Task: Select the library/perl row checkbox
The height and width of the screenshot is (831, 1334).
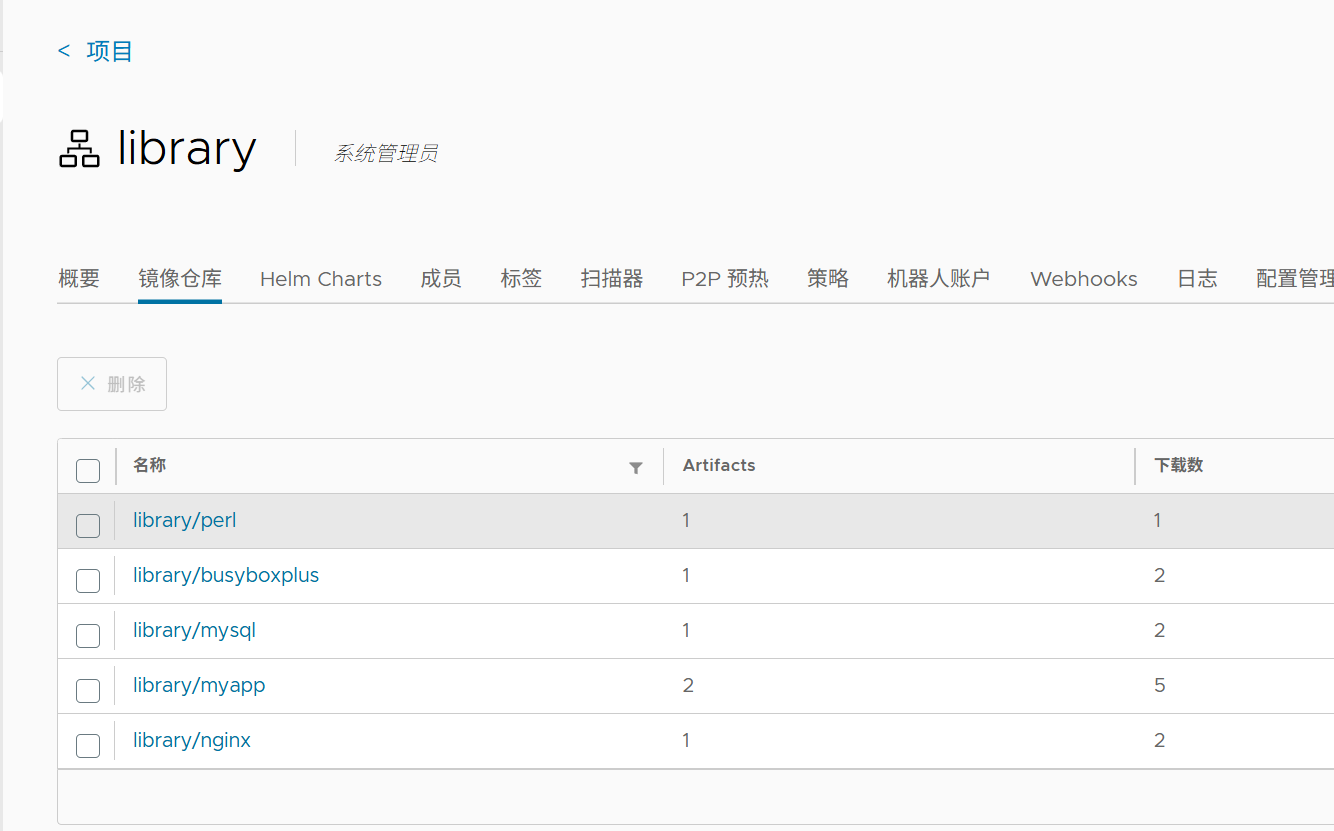Action: pyautogui.click(x=88, y=525)
